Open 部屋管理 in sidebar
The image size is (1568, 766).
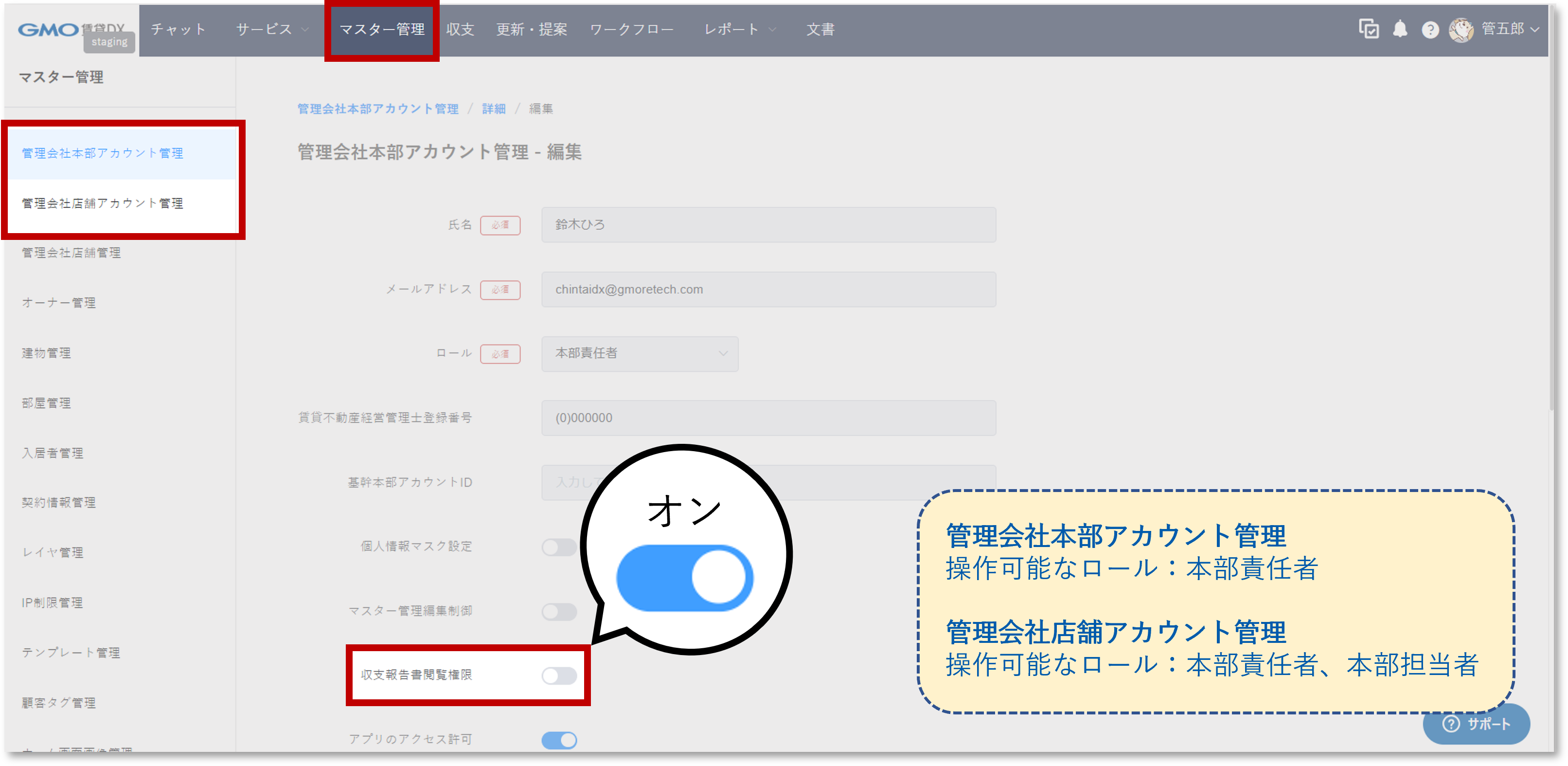(x=46, y=403)
